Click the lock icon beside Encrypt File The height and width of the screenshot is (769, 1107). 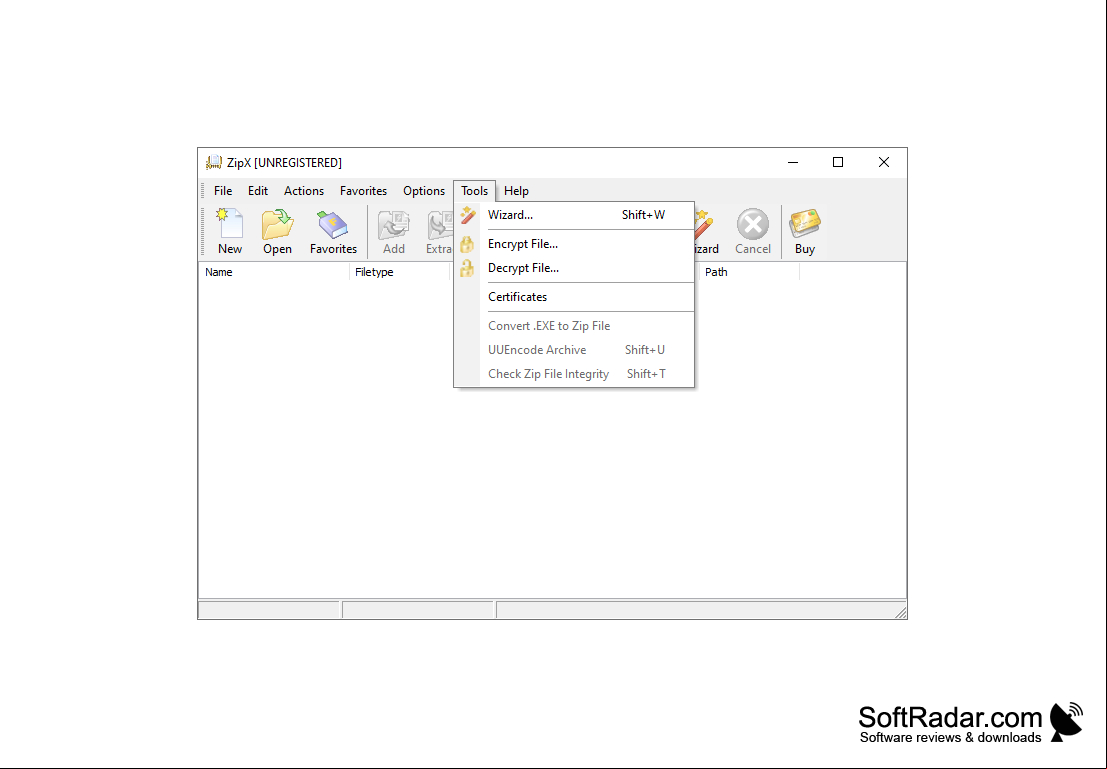(467, 244)
